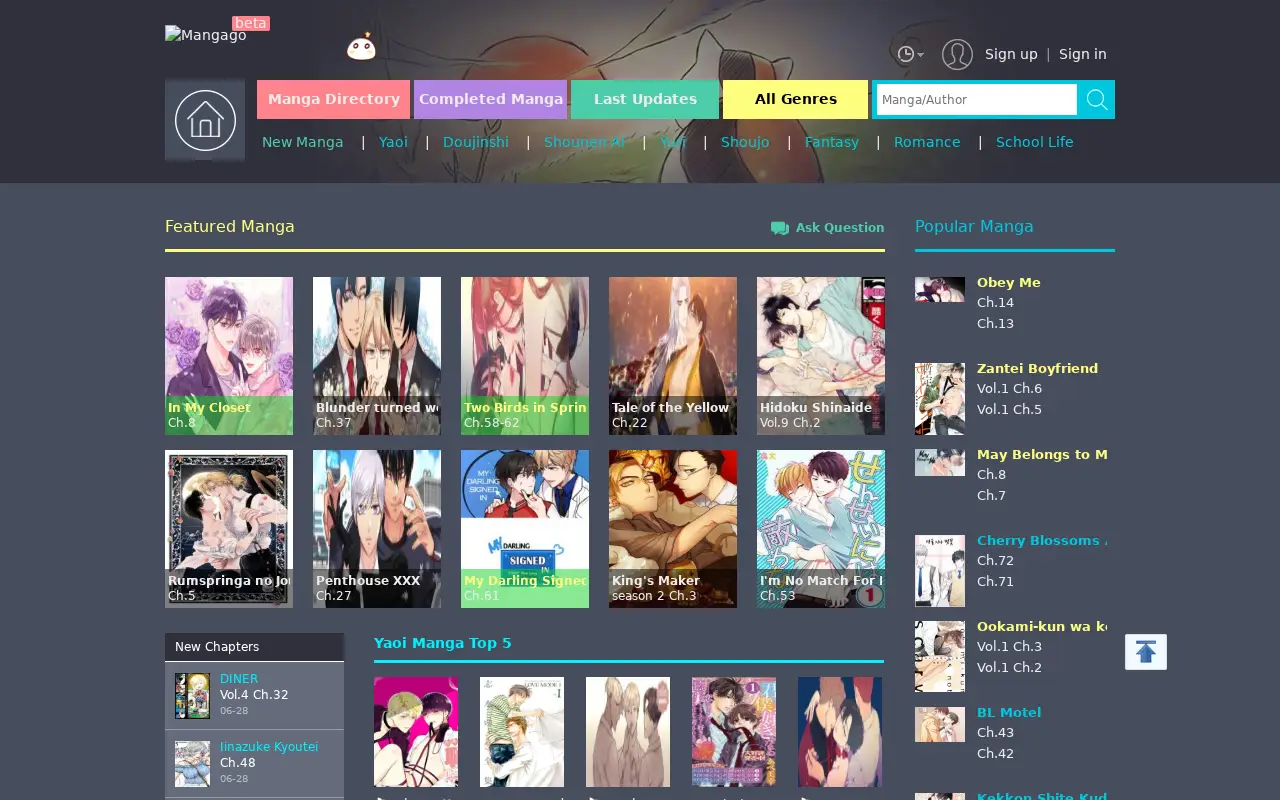Open the Tale of the Yellow cover
Image resolution: width=1280 pixels, height=800 pixels.
(x=673, y=356)
